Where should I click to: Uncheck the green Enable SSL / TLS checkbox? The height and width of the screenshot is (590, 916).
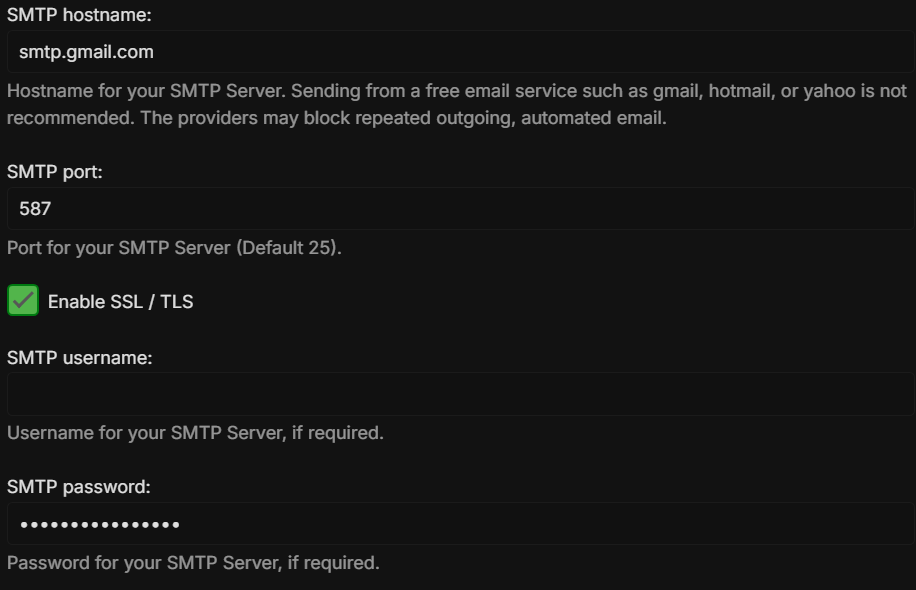pyautogui.click(x=23, y=301)
